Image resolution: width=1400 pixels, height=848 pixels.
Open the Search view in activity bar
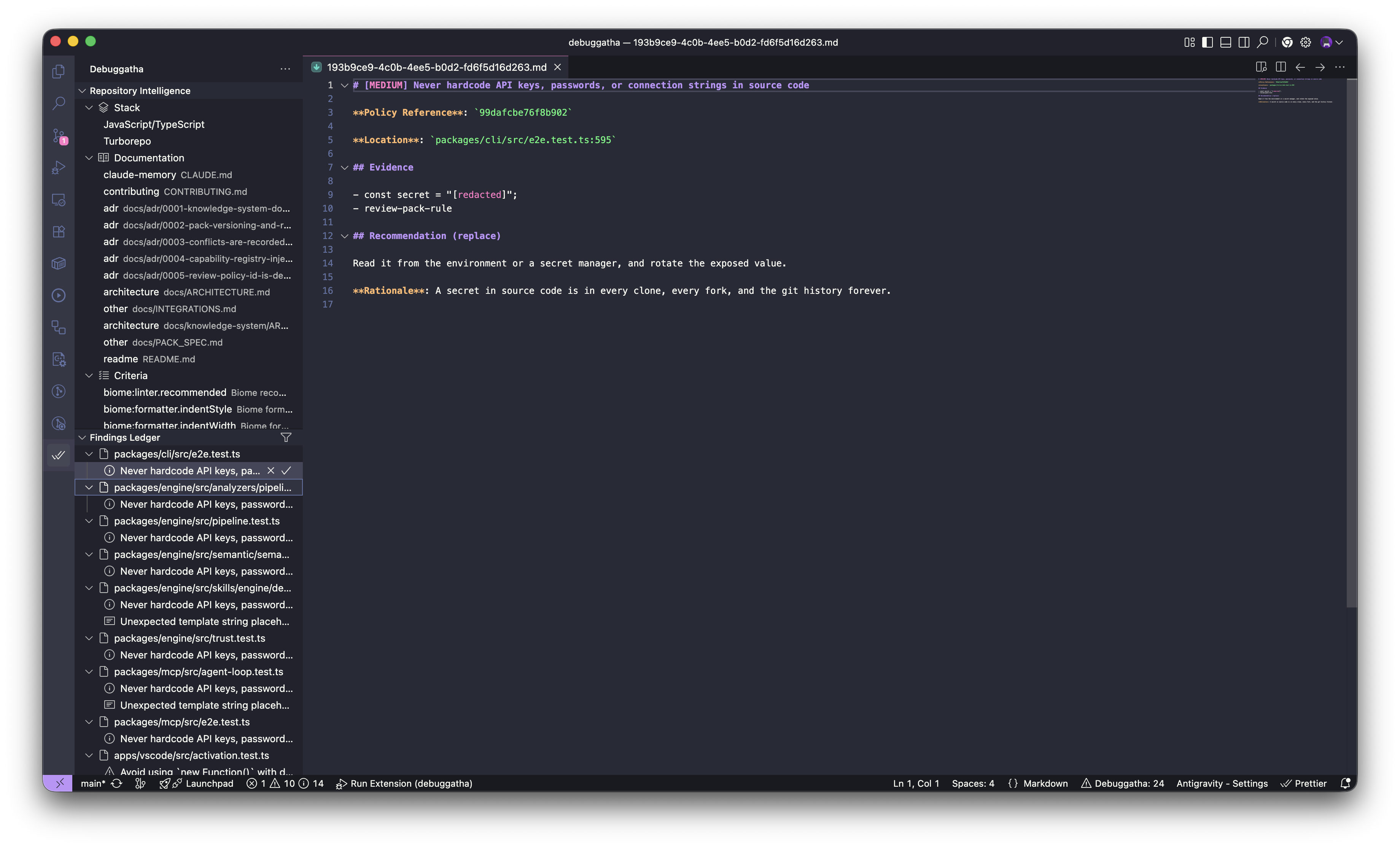(x=59, y=104)
